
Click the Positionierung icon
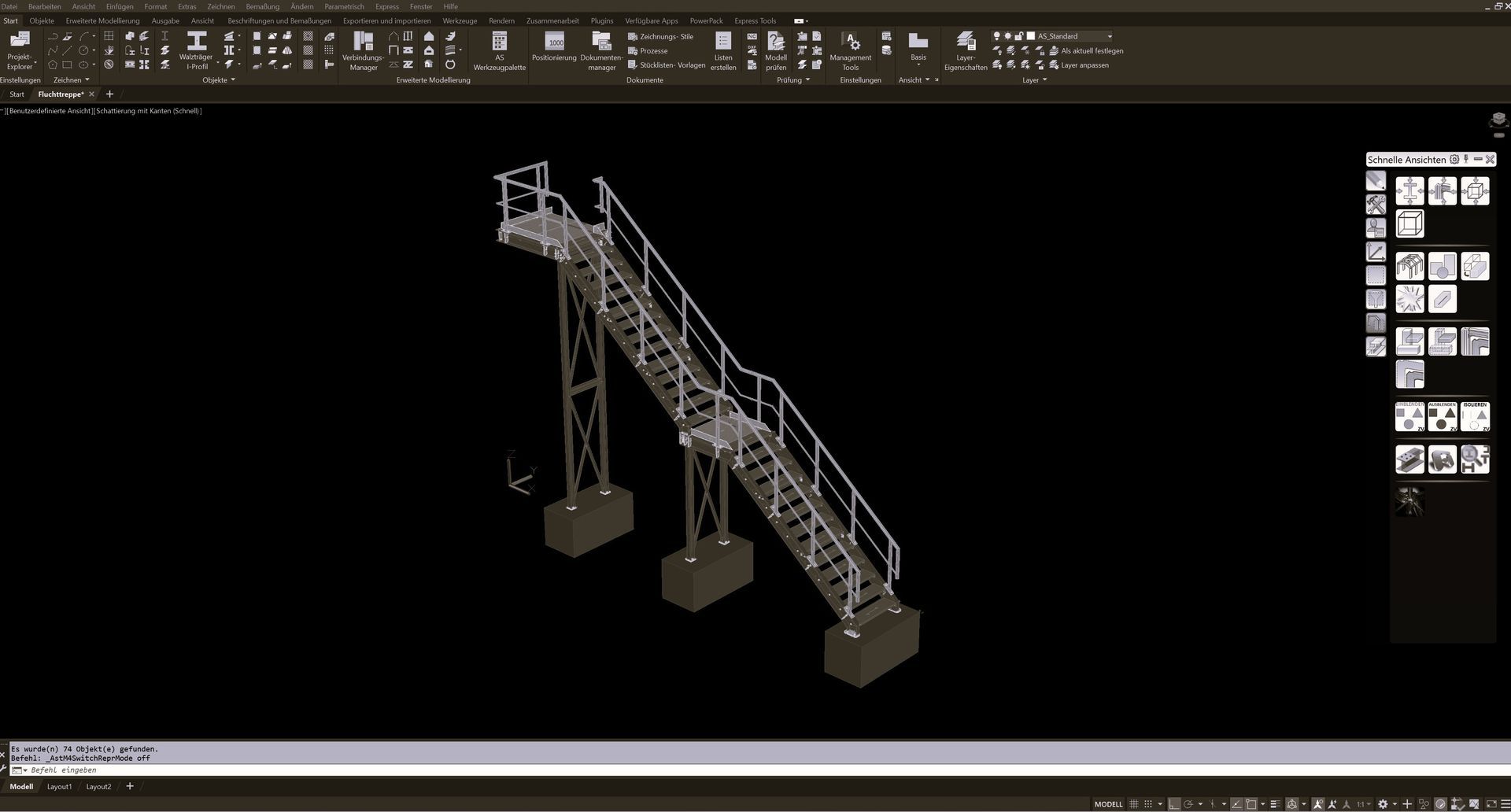click(x=554, y=47)
